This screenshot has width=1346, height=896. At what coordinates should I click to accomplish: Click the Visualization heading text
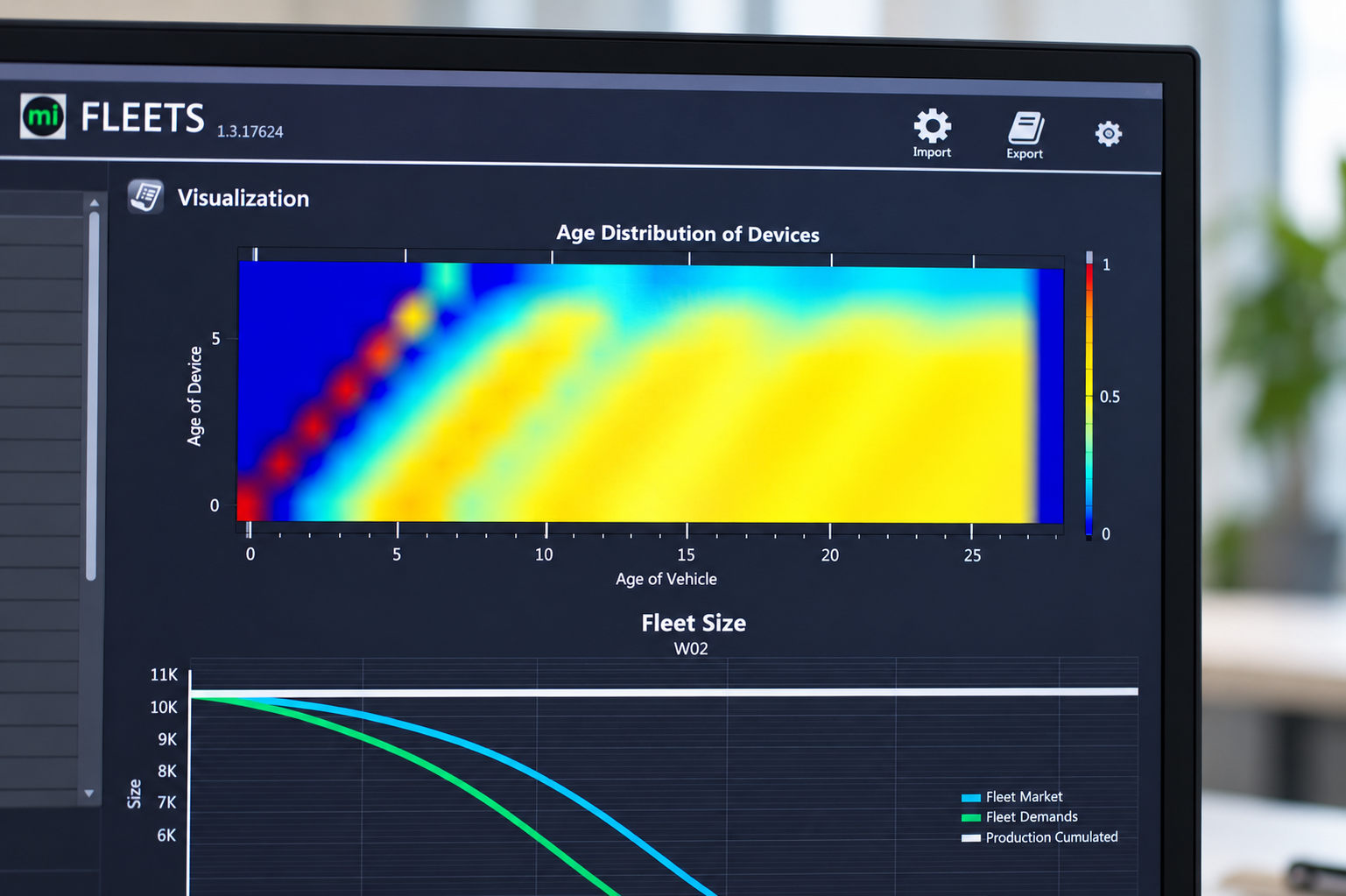click(x=243, y=198)
